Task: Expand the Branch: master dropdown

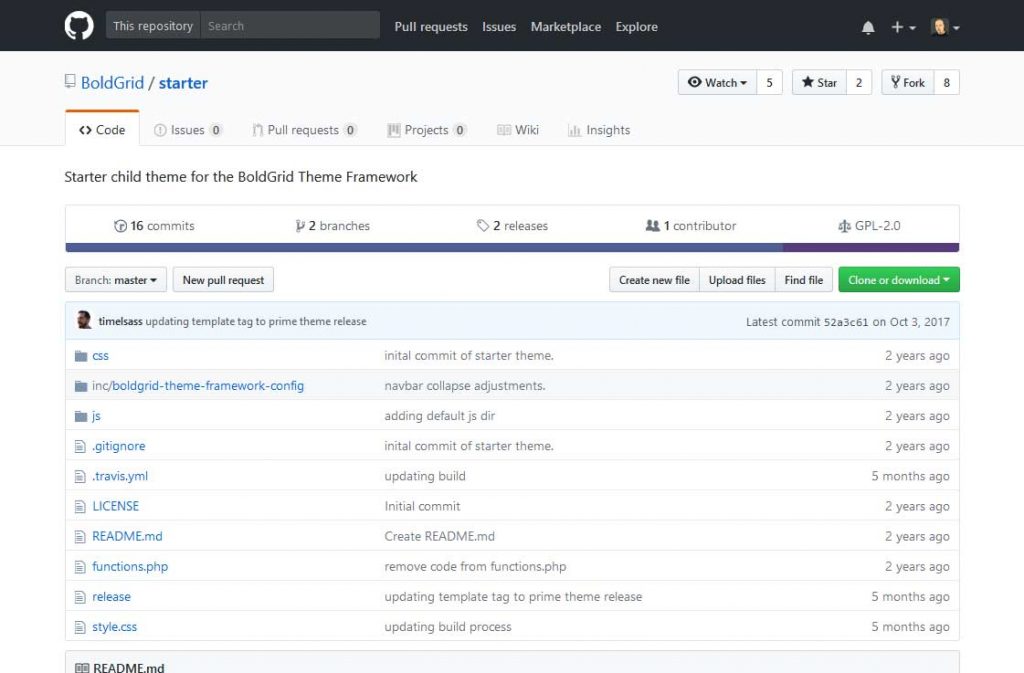Action: click(x=116, y=280)
